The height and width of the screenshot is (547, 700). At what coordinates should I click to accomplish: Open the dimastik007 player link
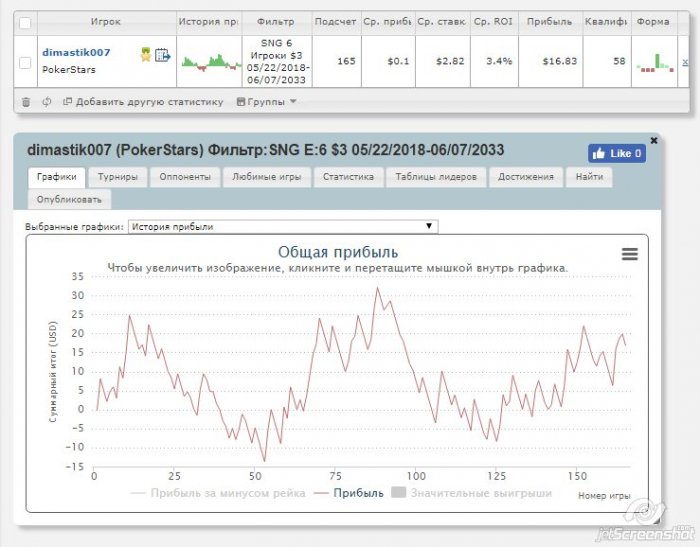76,52
